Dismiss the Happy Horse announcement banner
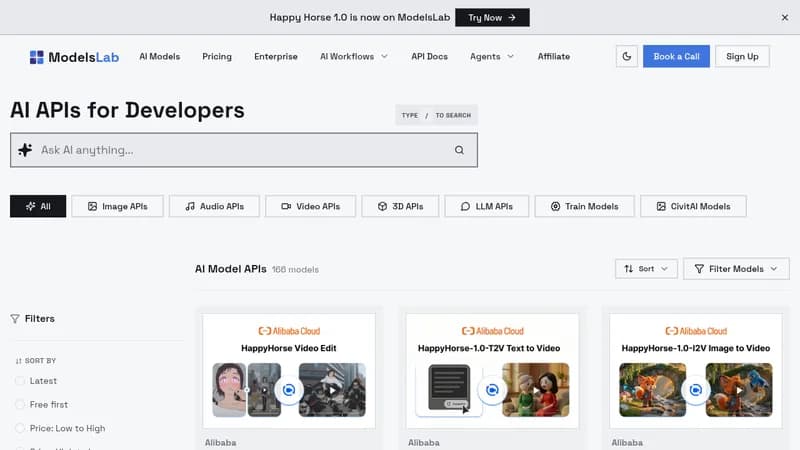 click(x=785, y=17)
